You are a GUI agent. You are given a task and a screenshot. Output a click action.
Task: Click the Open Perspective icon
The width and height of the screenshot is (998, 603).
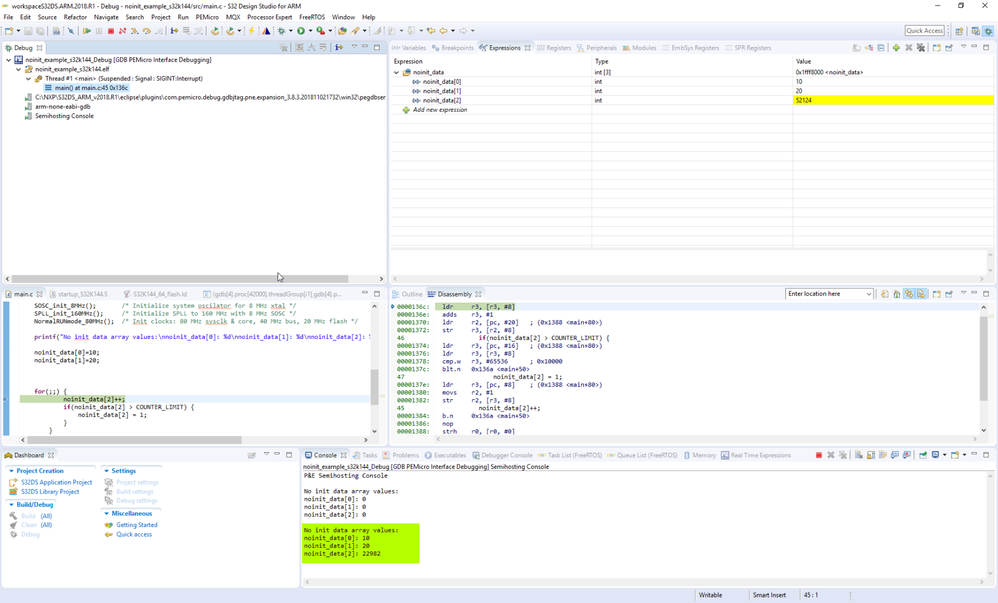(x=959, y=31)
